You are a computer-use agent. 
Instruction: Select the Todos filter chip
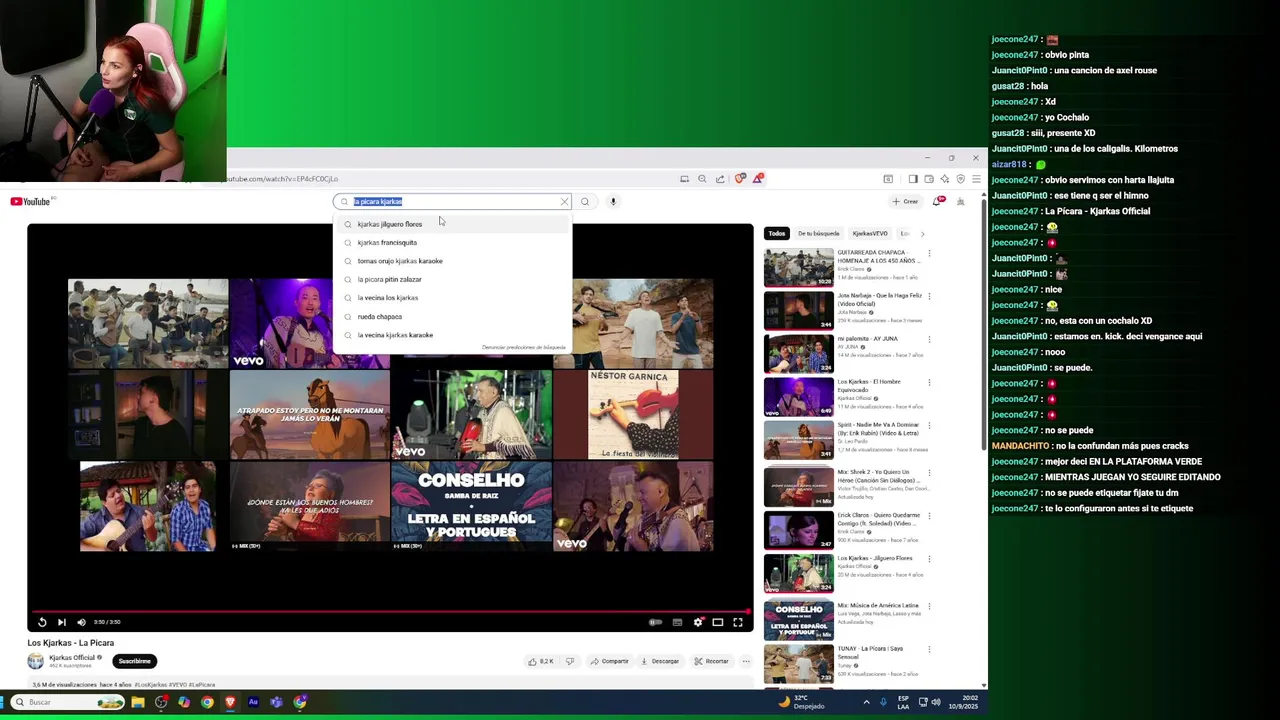[777, 233]
